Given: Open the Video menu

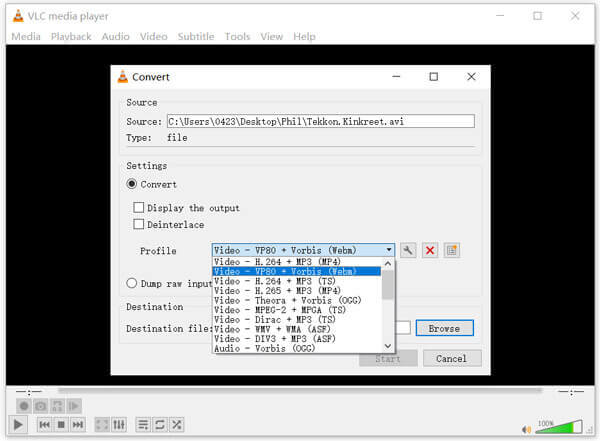Looking at the screenshot, I should tap(153, 36).
